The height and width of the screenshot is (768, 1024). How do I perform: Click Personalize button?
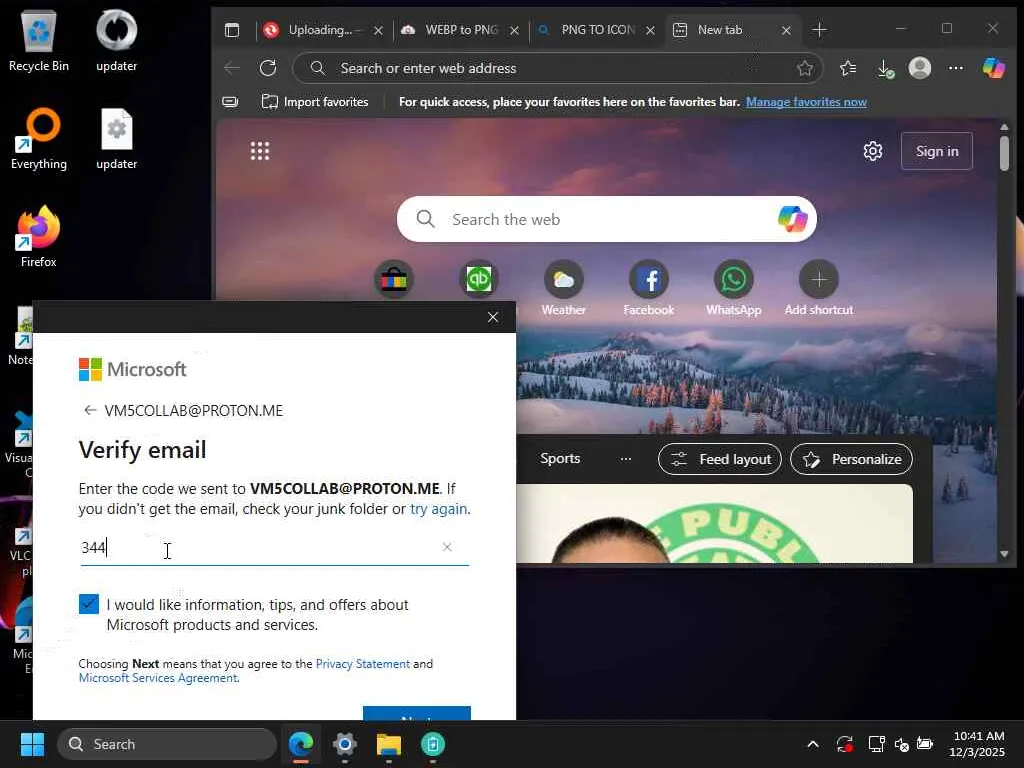pos(851,459)
